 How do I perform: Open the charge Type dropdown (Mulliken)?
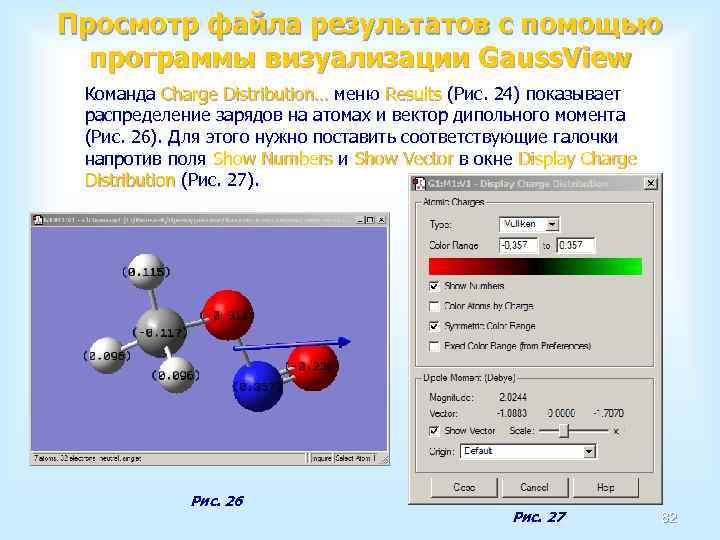[529, 224]
